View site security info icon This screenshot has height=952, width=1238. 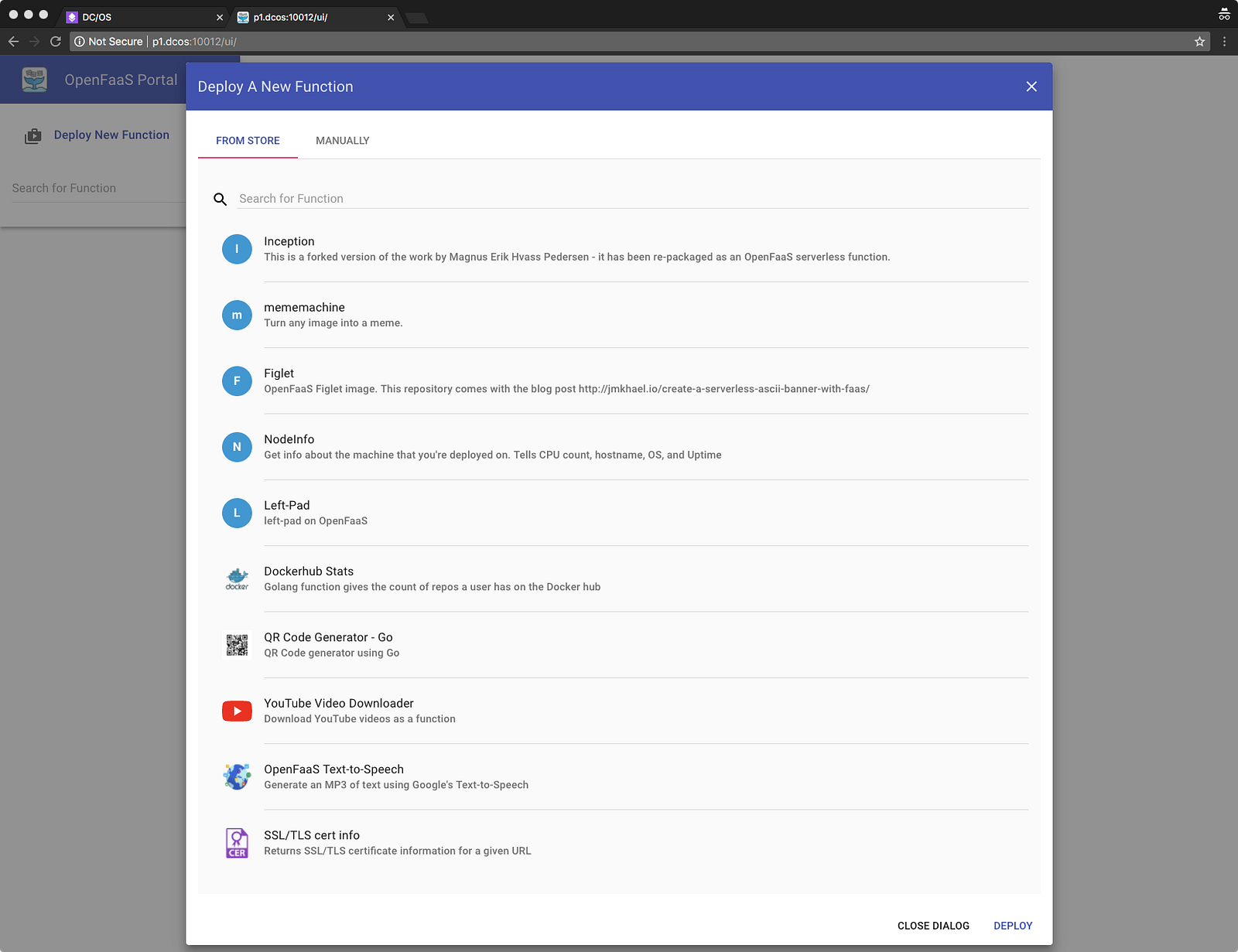click(80, 42)
